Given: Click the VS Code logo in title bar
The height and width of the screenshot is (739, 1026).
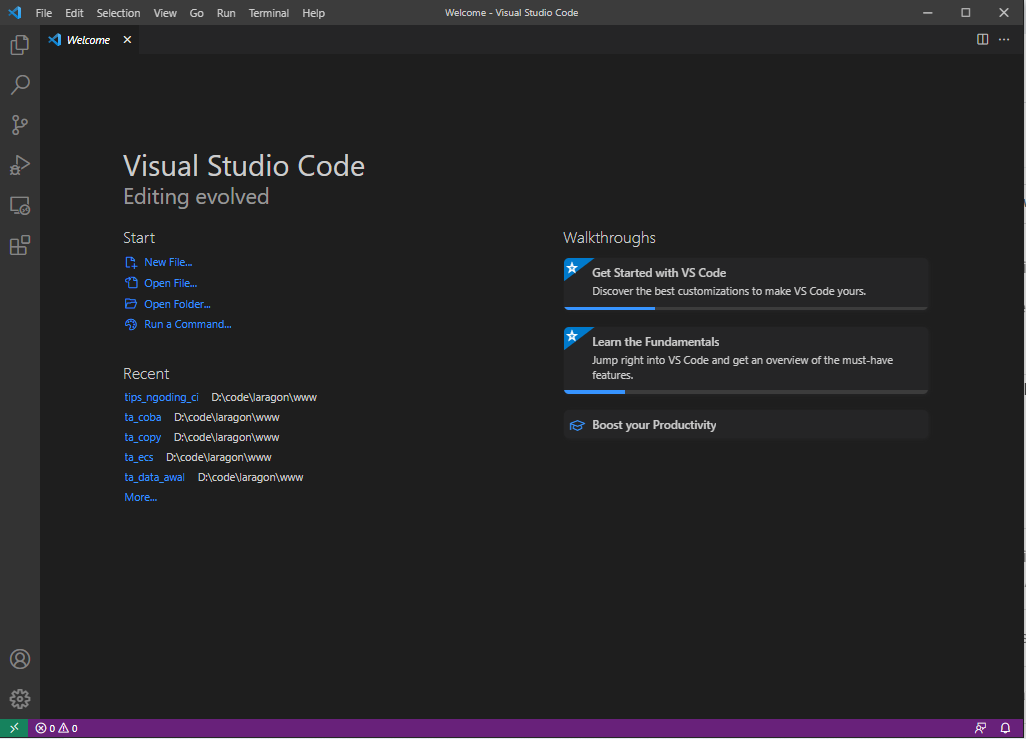Looking at the screenshot, I should click(x=15, y=12).
